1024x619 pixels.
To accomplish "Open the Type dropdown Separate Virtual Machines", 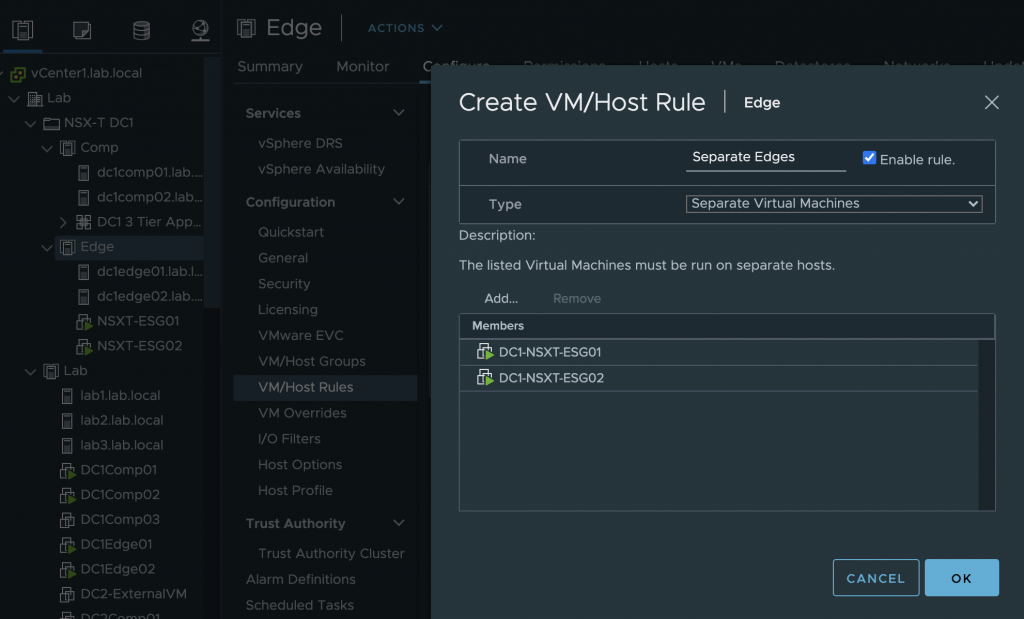I will (x=834, y=204).
